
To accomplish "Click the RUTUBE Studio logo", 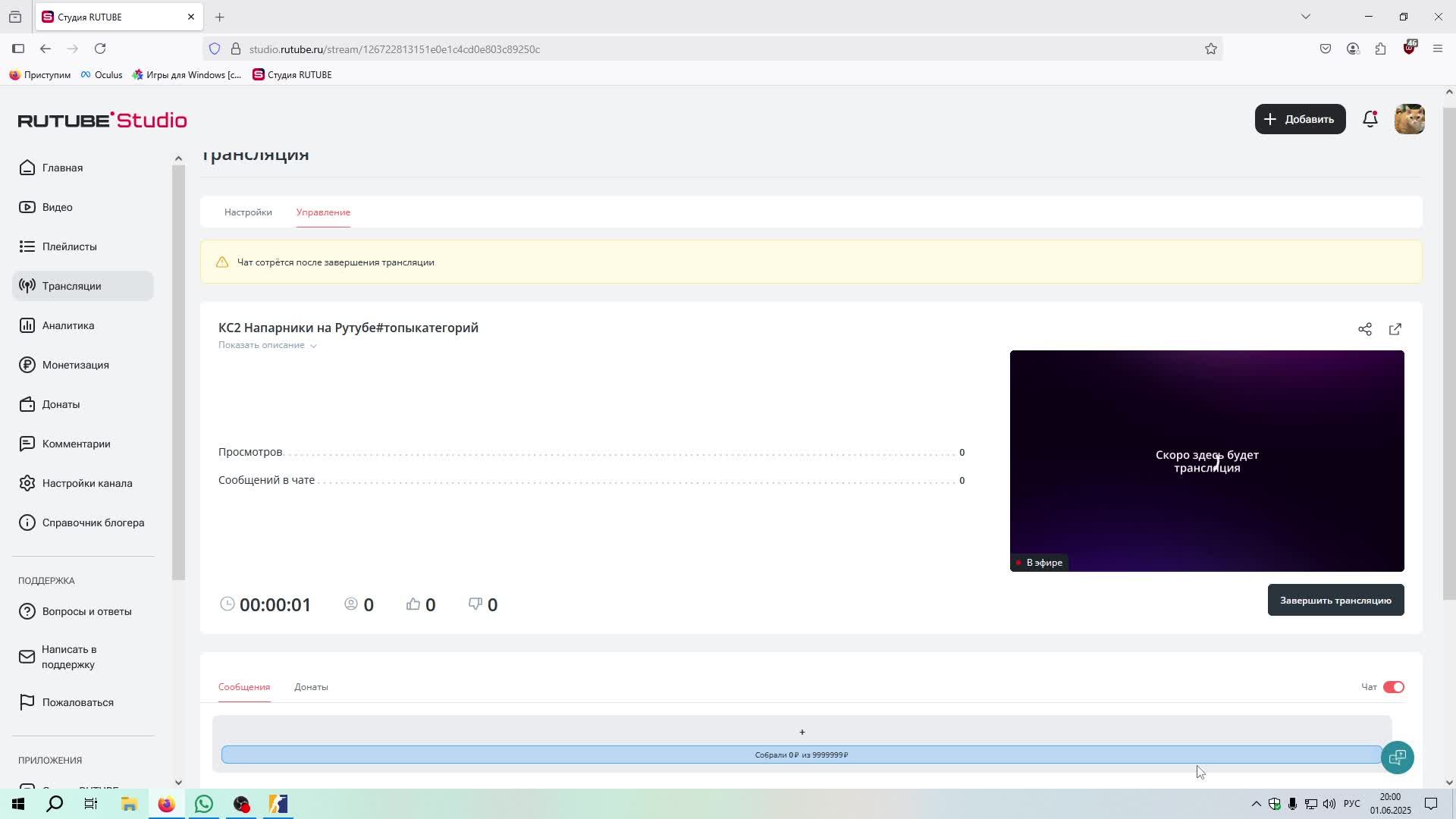I will coord(102,120).
